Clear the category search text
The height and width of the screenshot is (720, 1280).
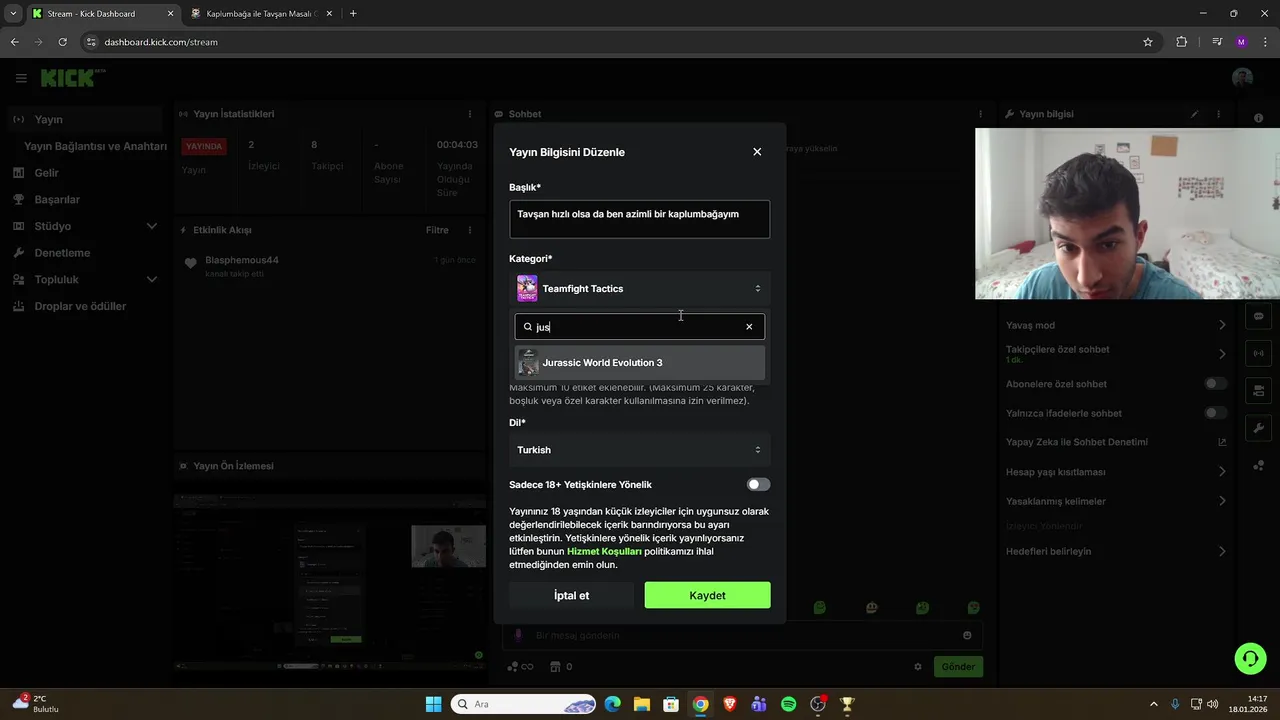(x=749, y=327)
